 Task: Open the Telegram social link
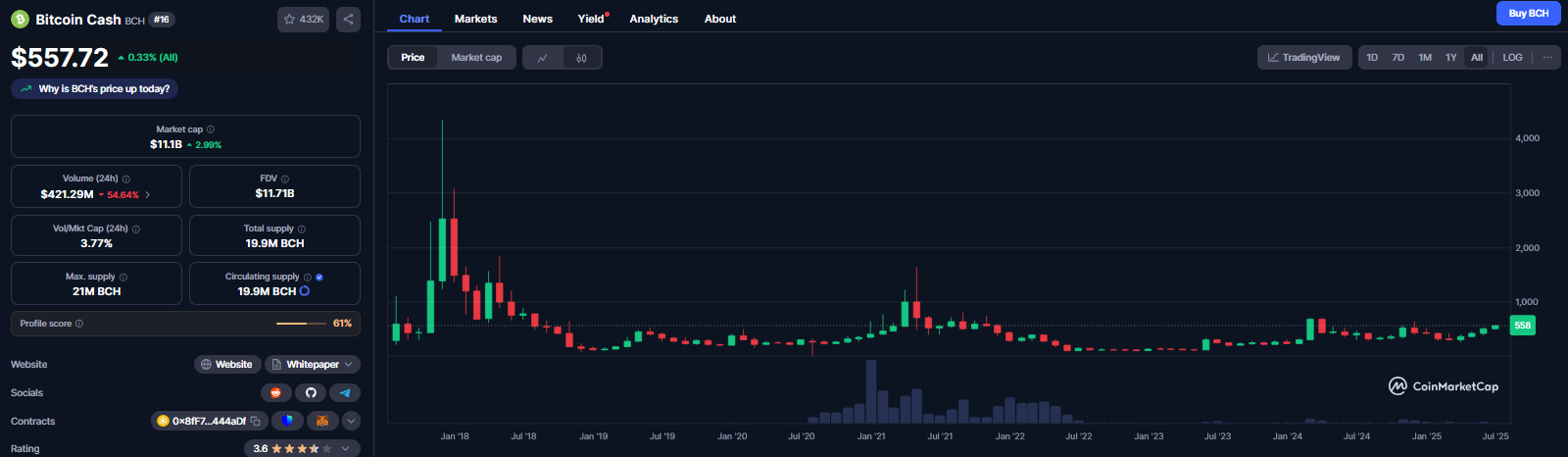click(x=344, y=392)
